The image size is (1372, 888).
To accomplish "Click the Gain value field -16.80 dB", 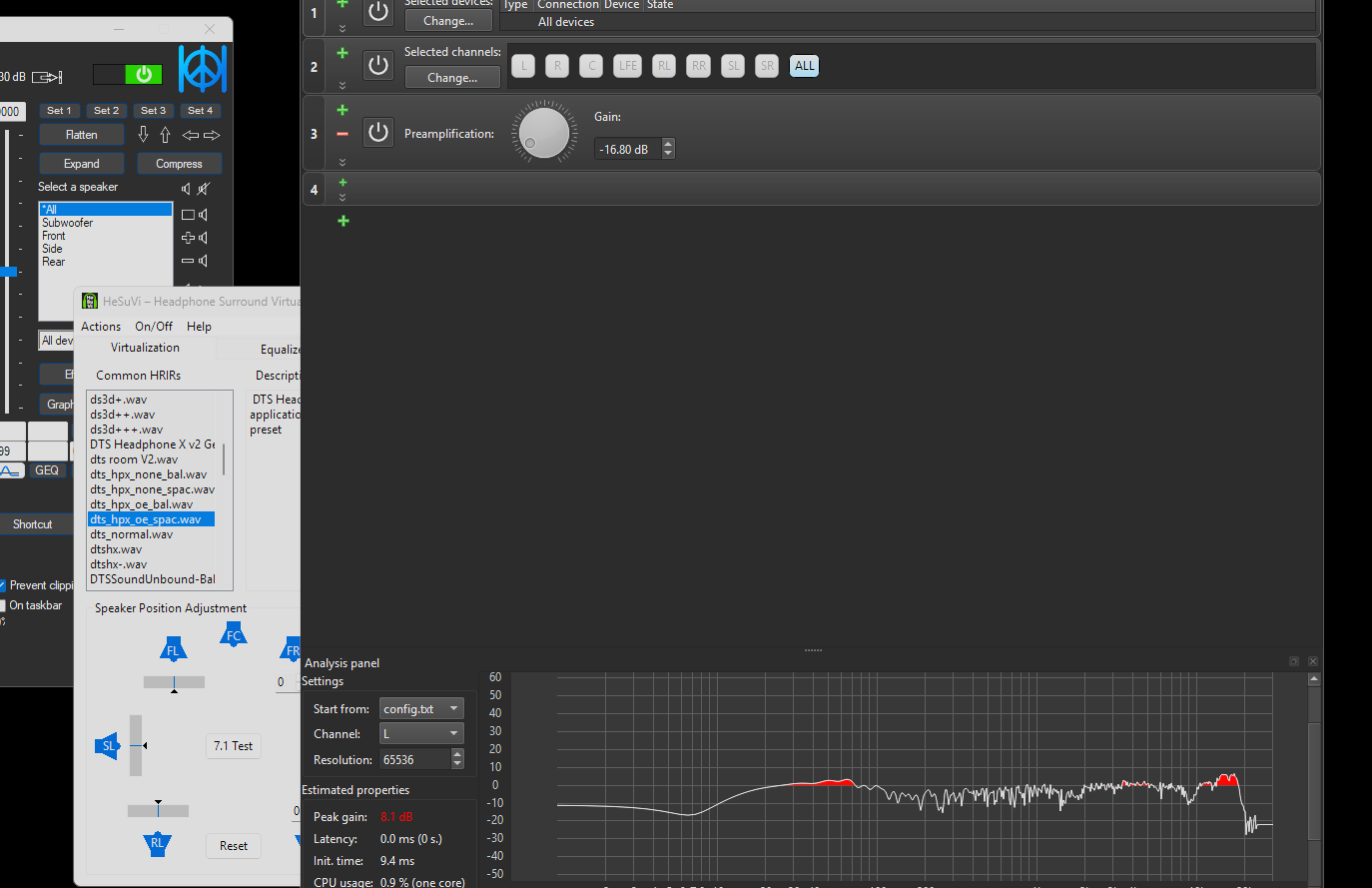I will click(627, 149).
